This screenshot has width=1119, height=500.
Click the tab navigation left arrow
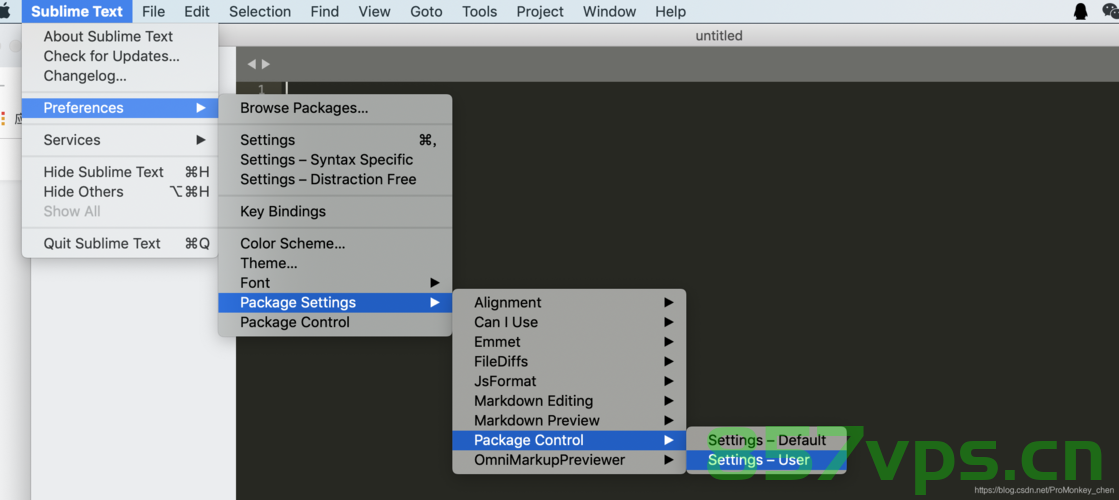(x=251, y=64)
